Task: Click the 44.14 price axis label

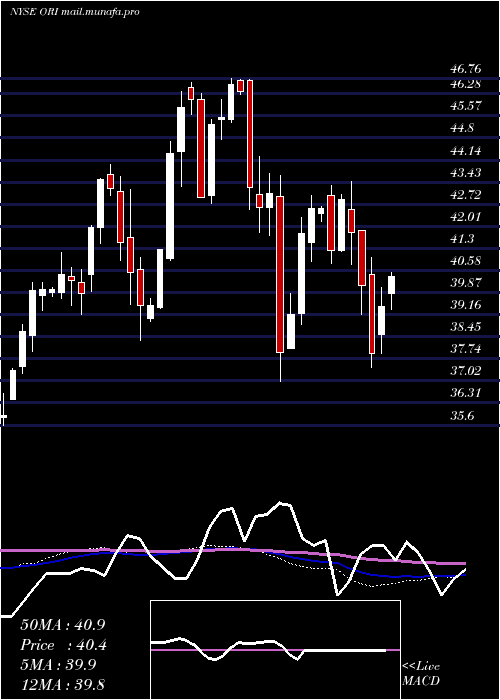Action: [x=465, y=150]
